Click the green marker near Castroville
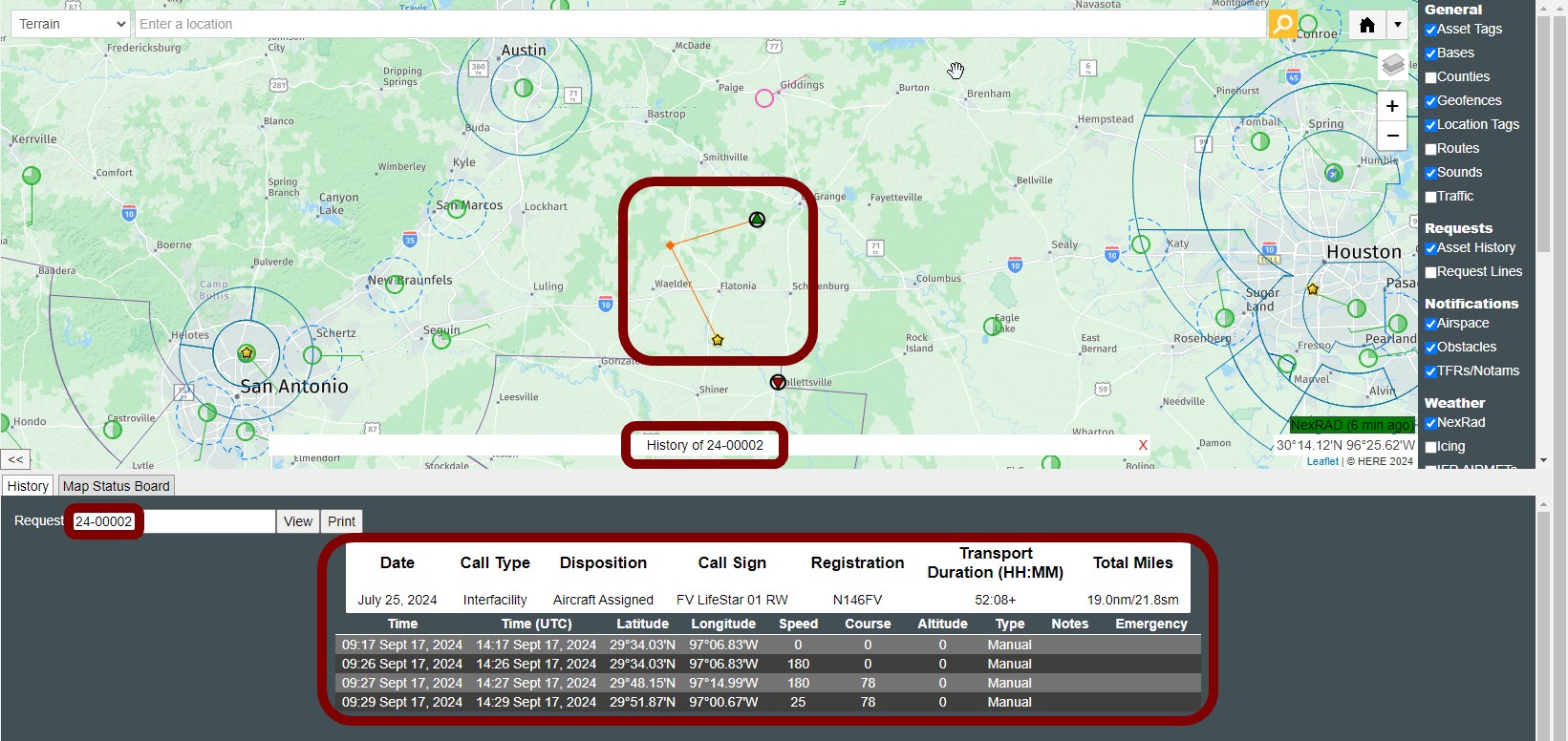 pos(113,429)
